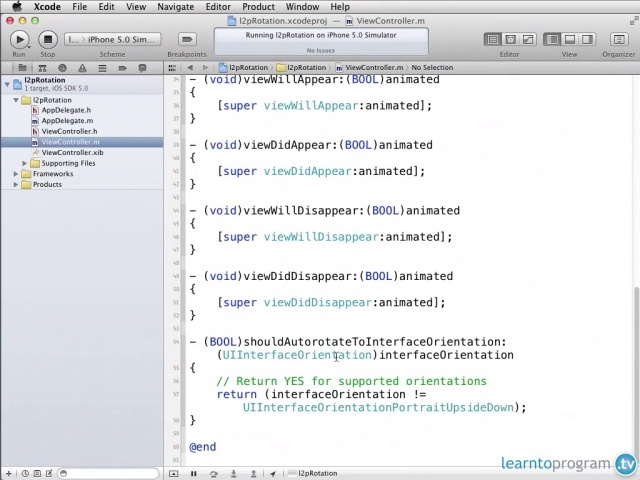Screen dimensions: 640x480
Task: Open the View menu
Action: click(136, 7)
